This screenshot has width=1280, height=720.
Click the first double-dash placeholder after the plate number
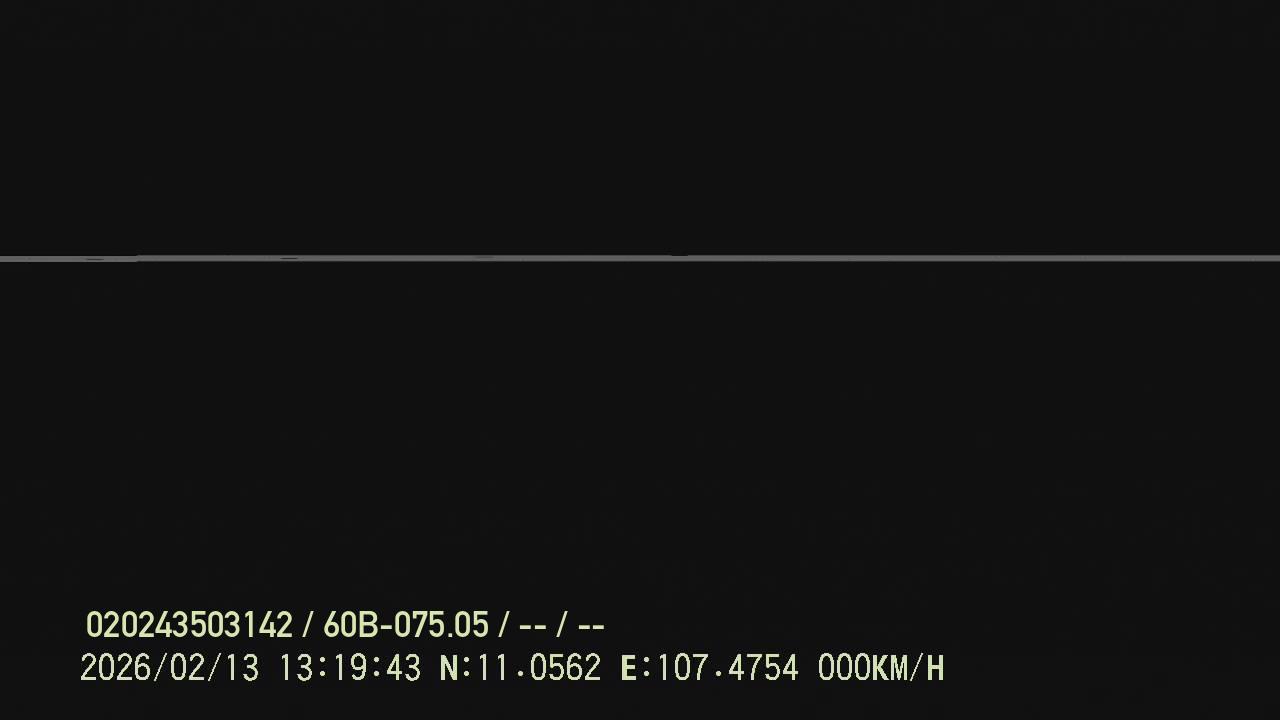click(533, 627)
